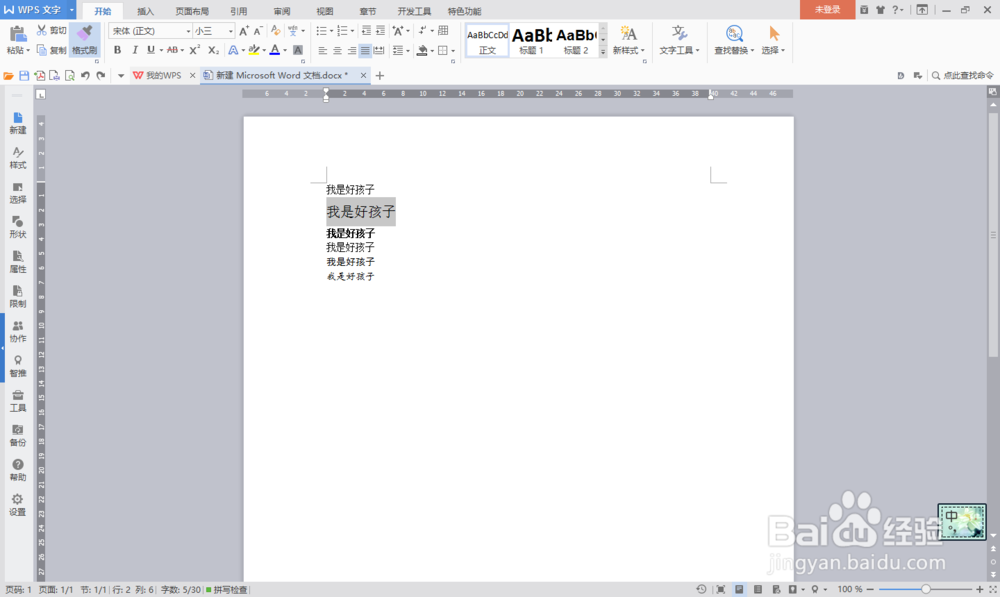Decrease the paragraph indent
This screenshot has height=597, width=1000.
click(x=366, y=31)
